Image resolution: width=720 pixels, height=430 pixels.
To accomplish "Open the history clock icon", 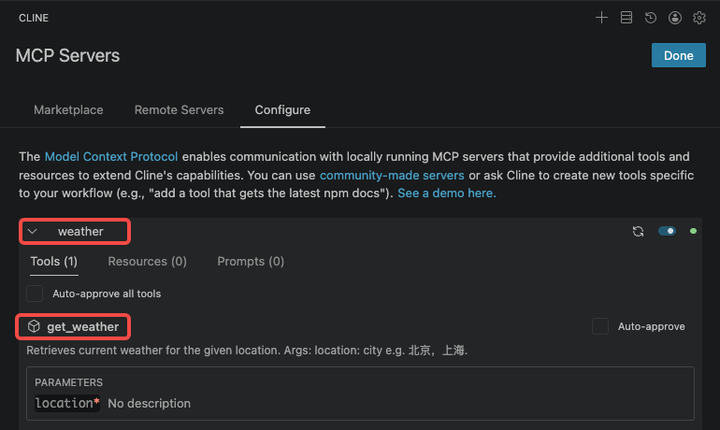I will point(651,18).
